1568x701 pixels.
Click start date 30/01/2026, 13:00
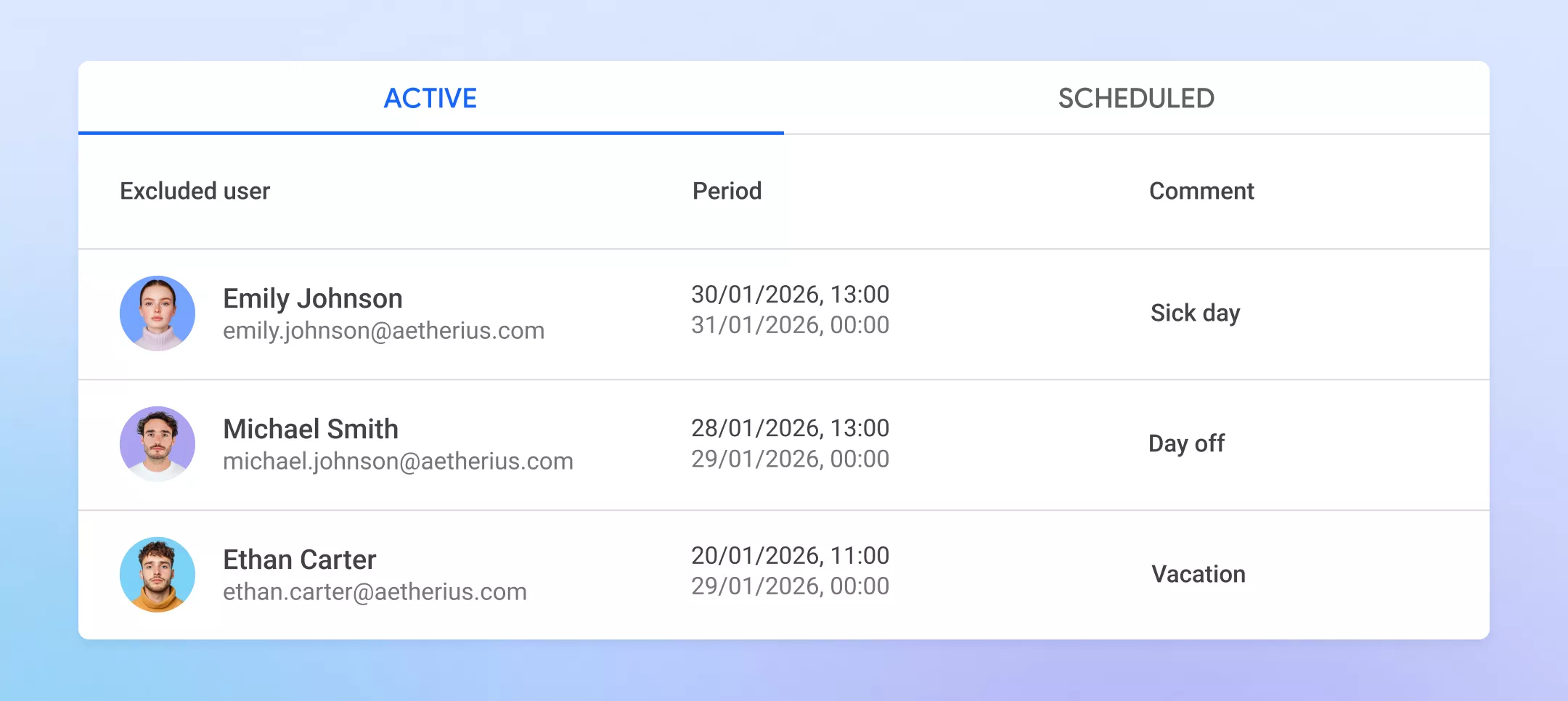(x=790, y=295)
